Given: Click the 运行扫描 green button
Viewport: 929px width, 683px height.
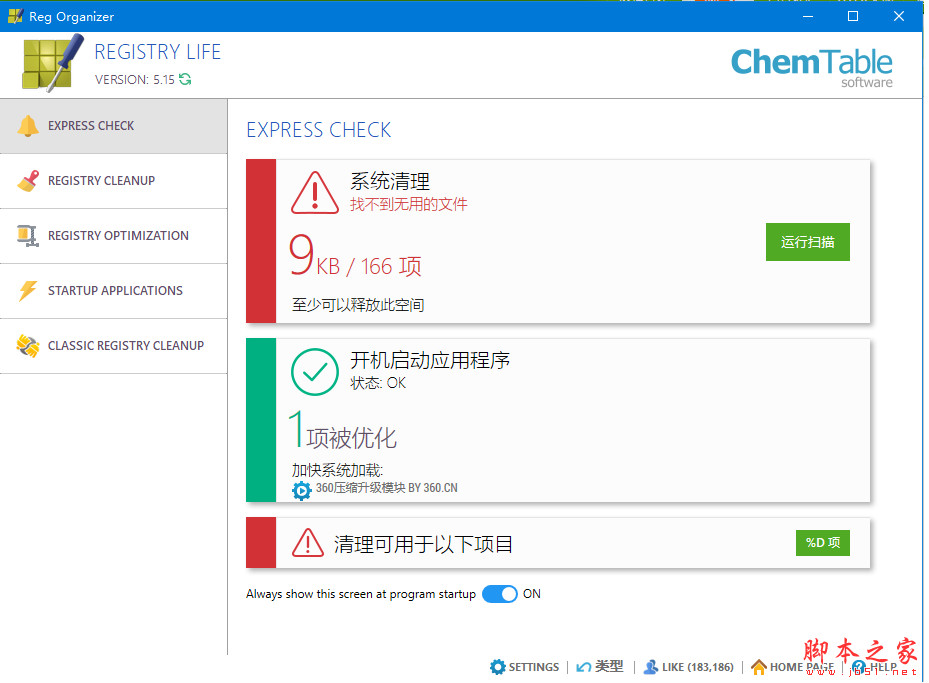Looking at the screenshot, I should coord(807,241).
